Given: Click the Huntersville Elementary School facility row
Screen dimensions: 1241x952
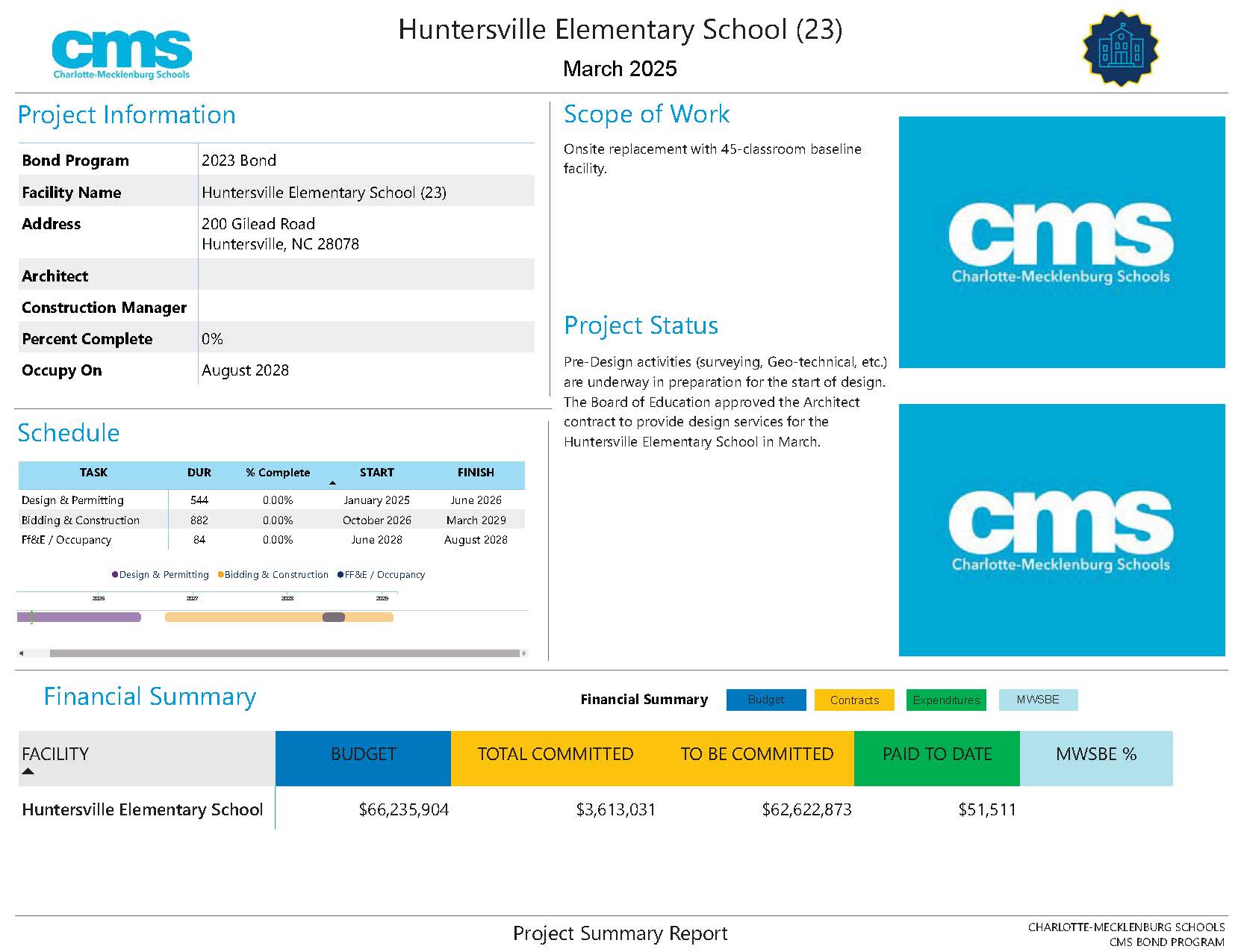Looking at the screenshot, I should click(x=595, y=809).
